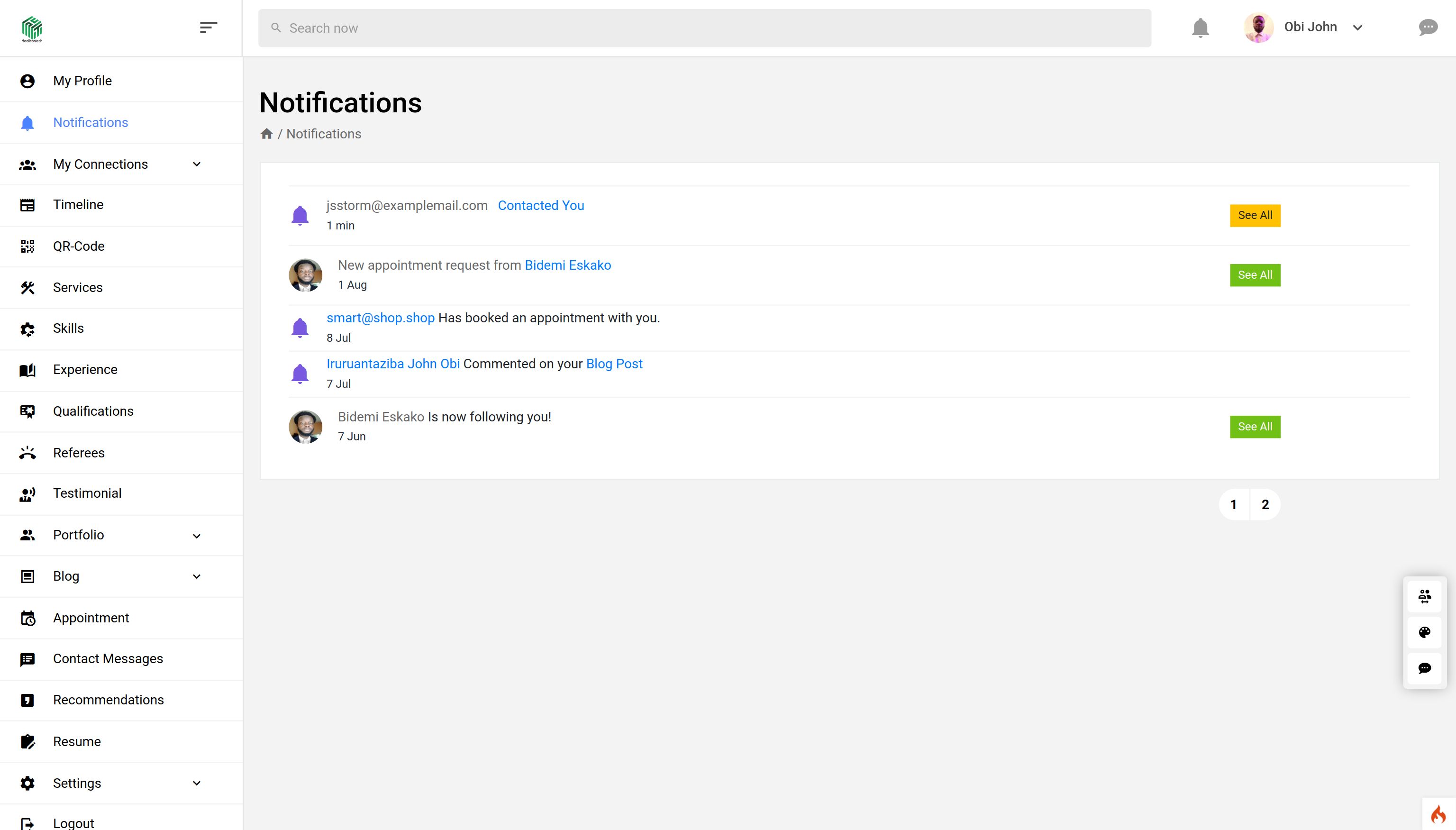This screenshot has width=1456, height=830.
Task: Click the Contacted You link
Action: 541,206
